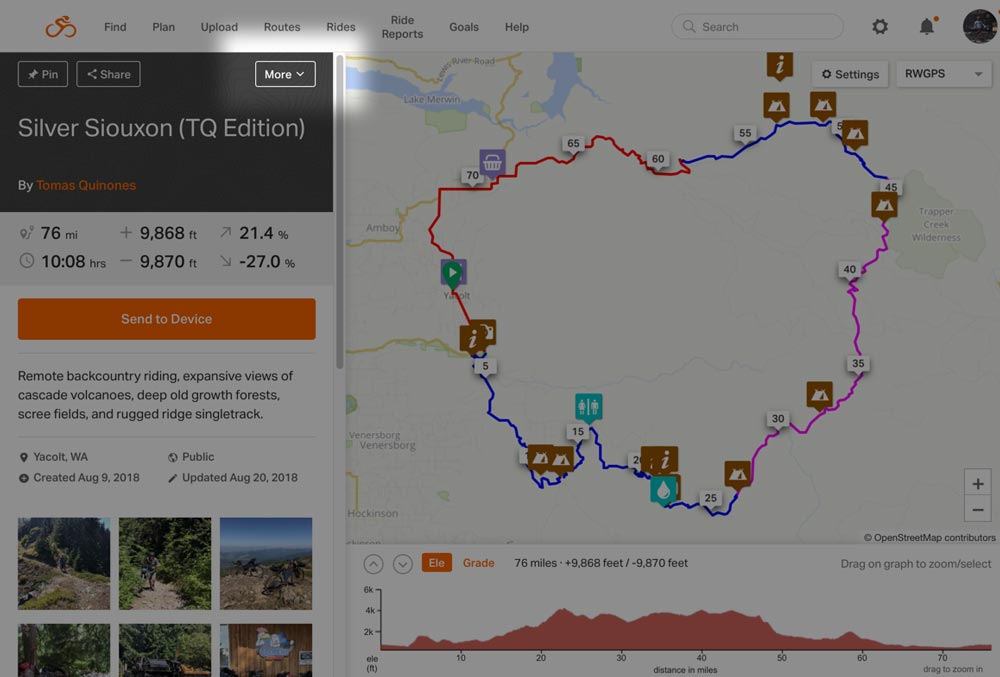
Task: Open the map Settings panel
Action: (850, 74)
